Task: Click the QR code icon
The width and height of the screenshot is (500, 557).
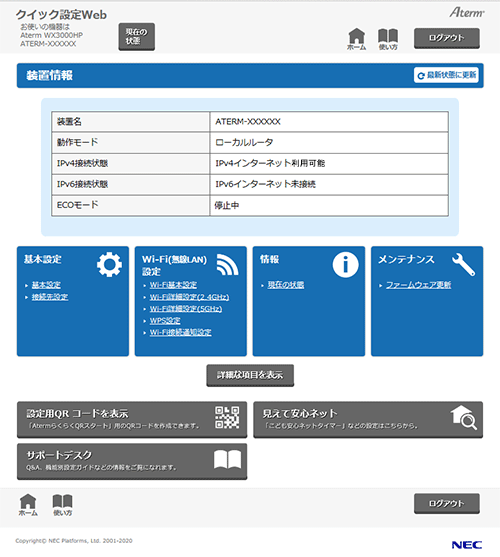Action: pyautogui.click(x=227, y=417)
